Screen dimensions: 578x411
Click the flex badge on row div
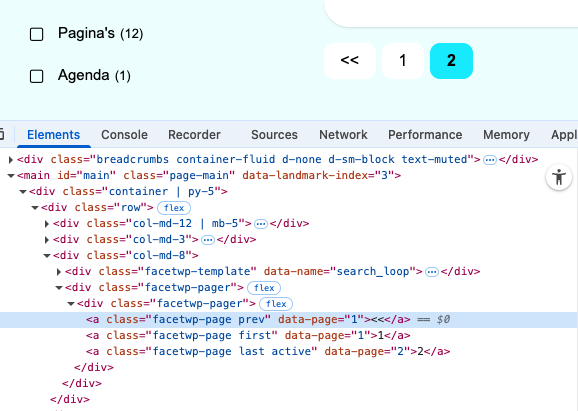click(174, 208)
